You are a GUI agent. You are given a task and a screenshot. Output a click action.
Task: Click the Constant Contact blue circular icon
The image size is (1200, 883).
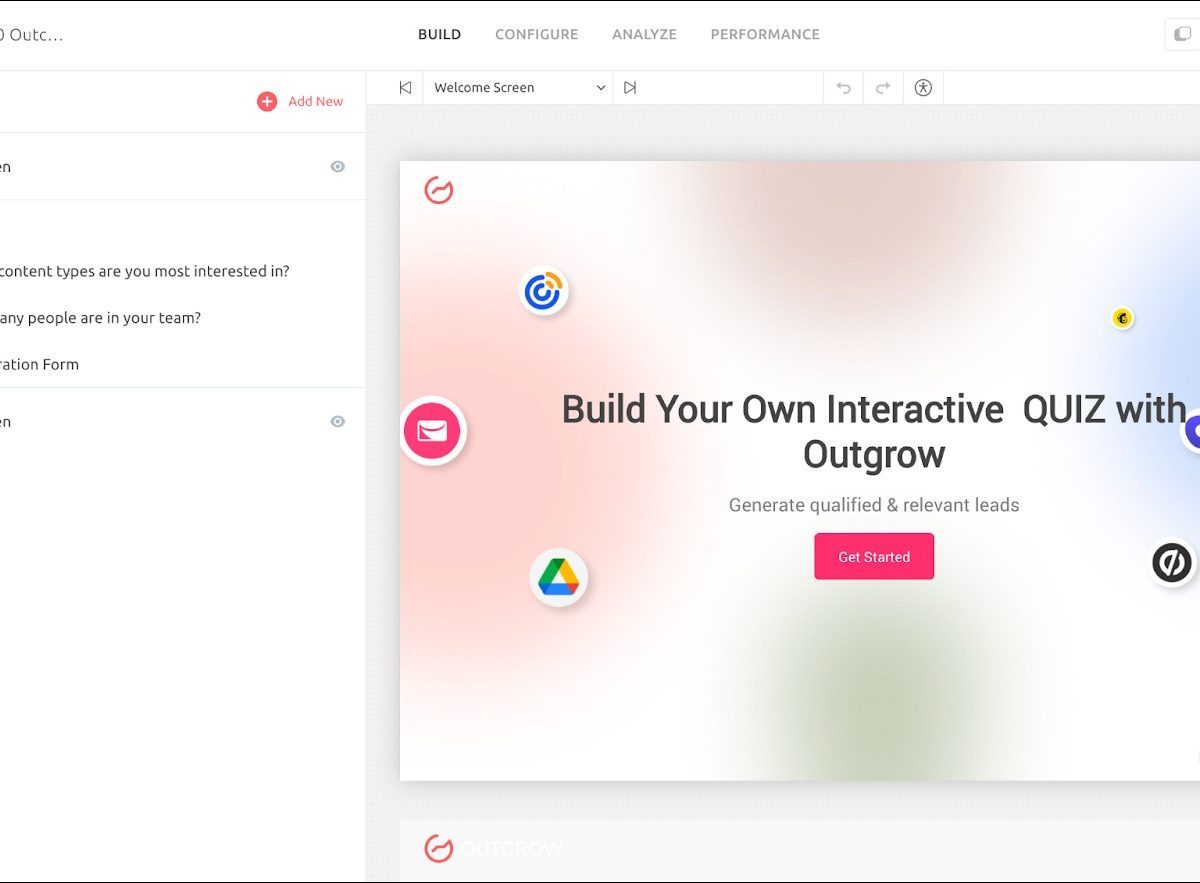(x=544, y=292)
